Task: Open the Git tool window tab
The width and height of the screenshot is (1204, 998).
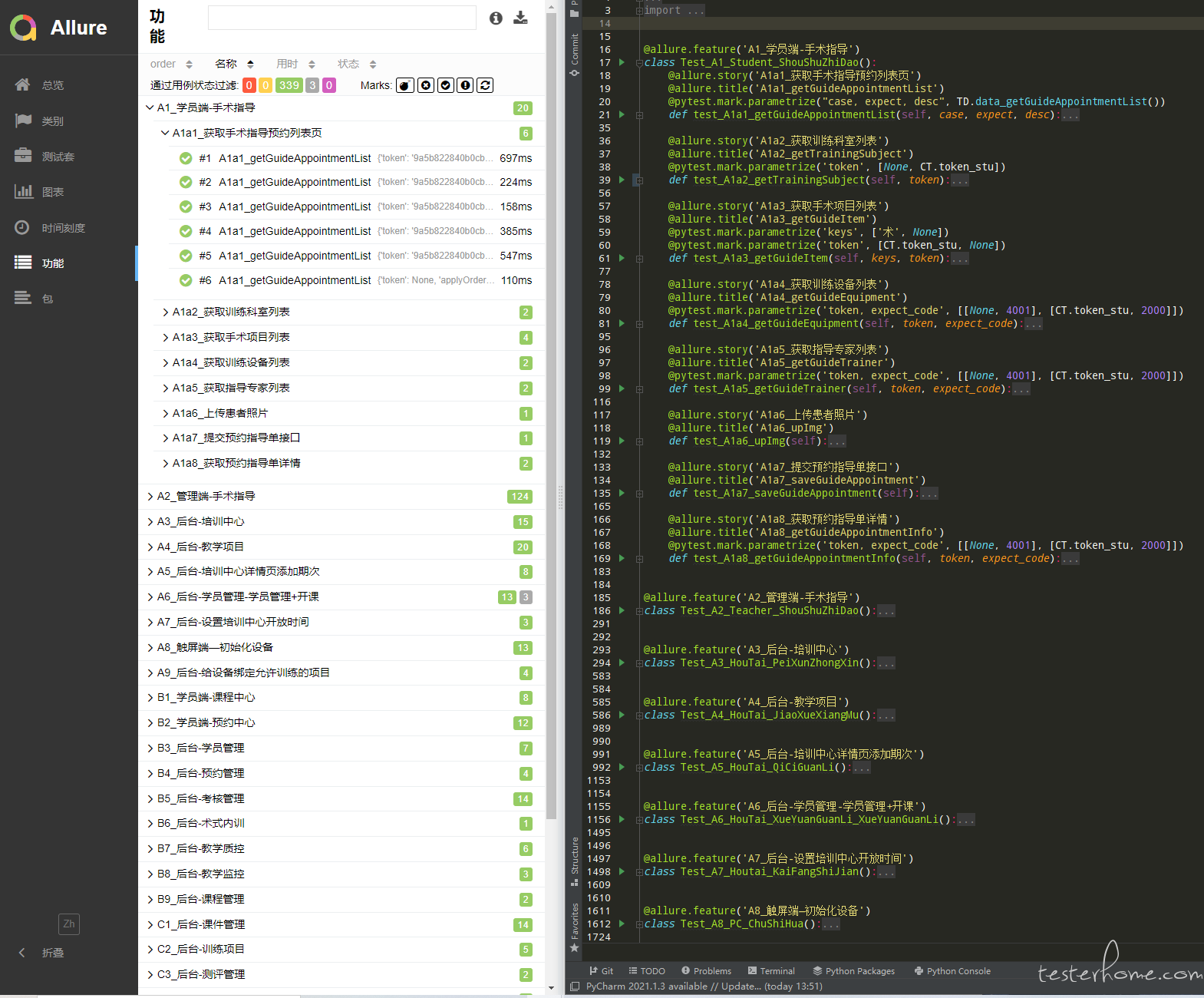Action: click(x=601, y=971)
